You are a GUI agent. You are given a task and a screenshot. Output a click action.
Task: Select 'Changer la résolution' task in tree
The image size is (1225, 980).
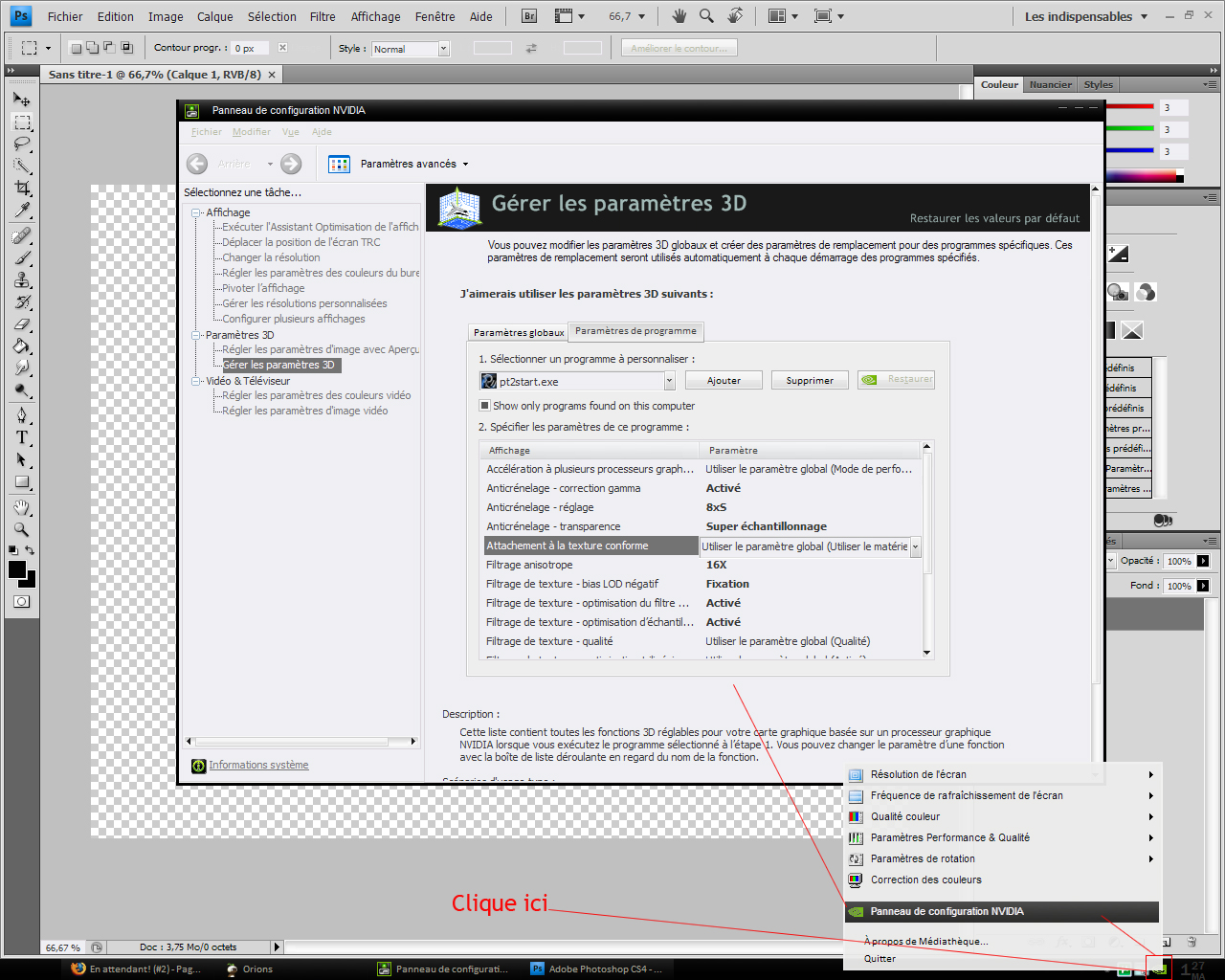271,257
